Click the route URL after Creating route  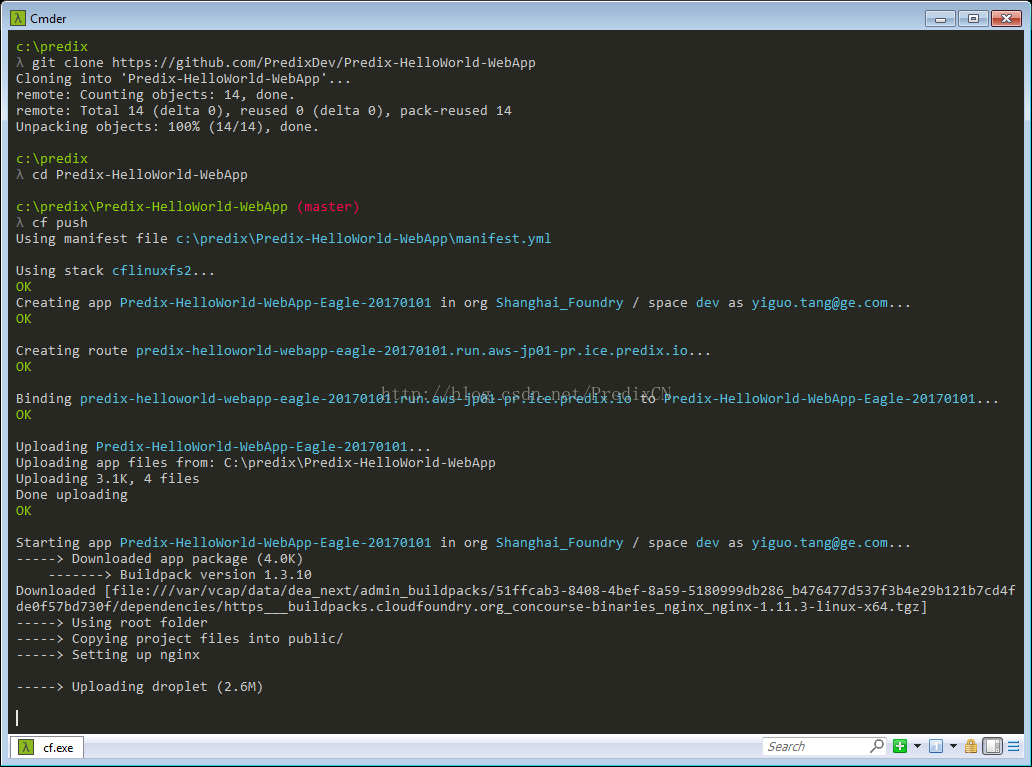tap(411, 350)
